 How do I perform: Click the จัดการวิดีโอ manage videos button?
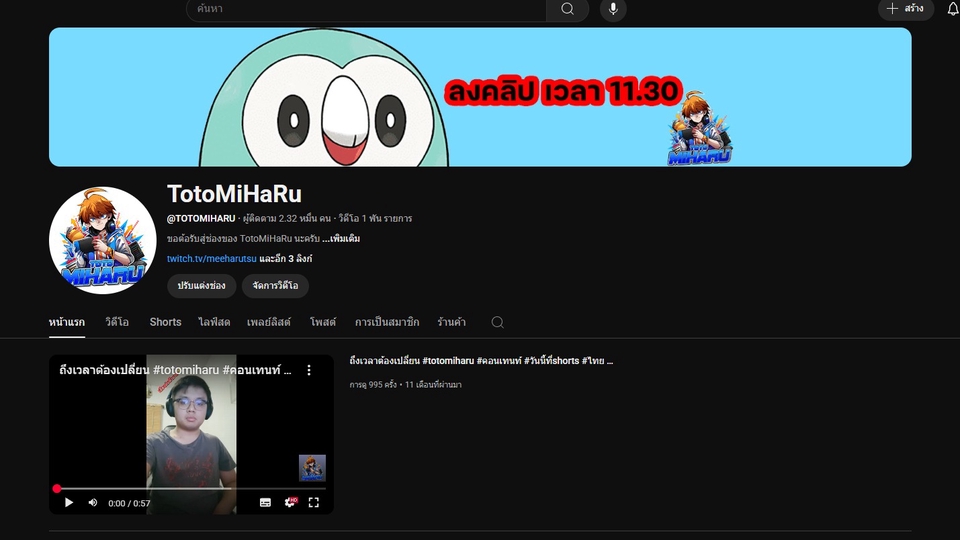pos(275,286)
